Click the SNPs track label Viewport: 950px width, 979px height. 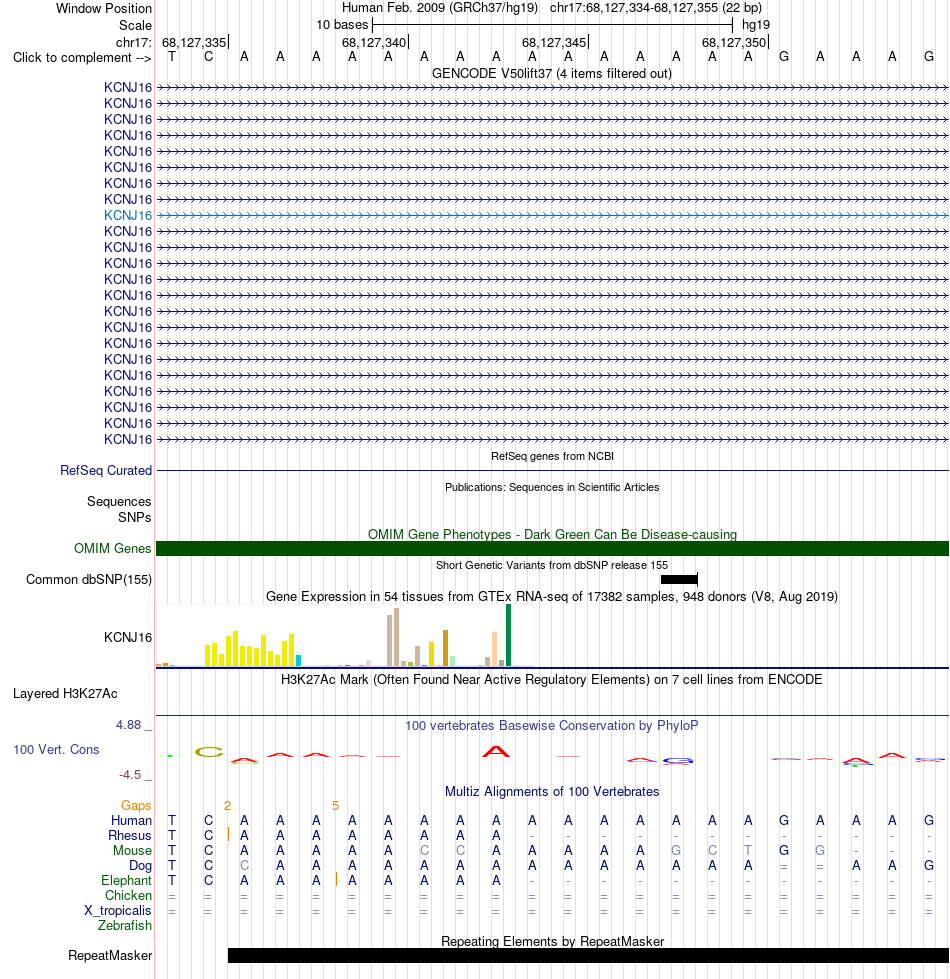tap(135, 517)
